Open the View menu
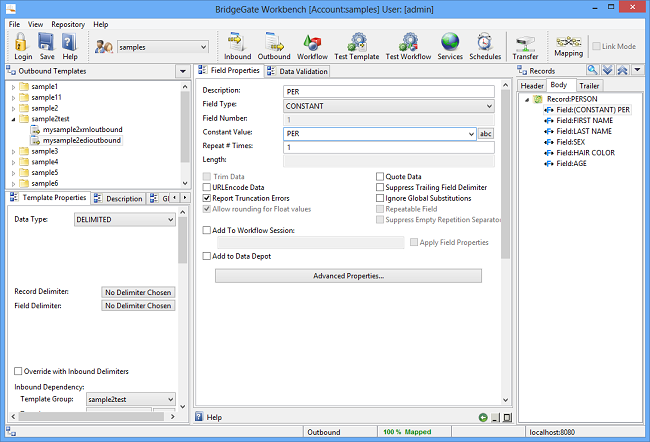 (x=35, y=24)
